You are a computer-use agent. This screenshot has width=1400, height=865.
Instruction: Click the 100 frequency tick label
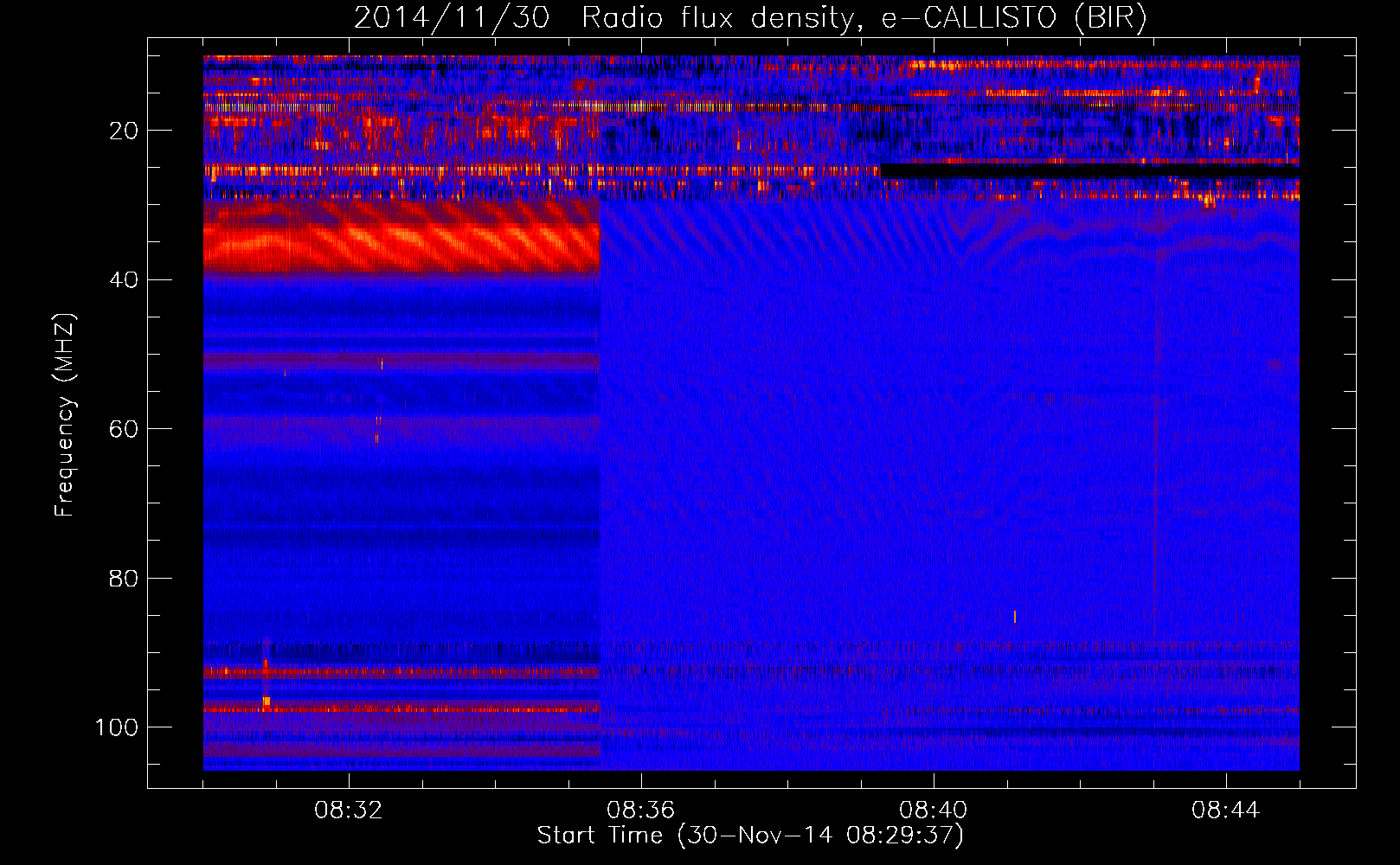(117, 727)
